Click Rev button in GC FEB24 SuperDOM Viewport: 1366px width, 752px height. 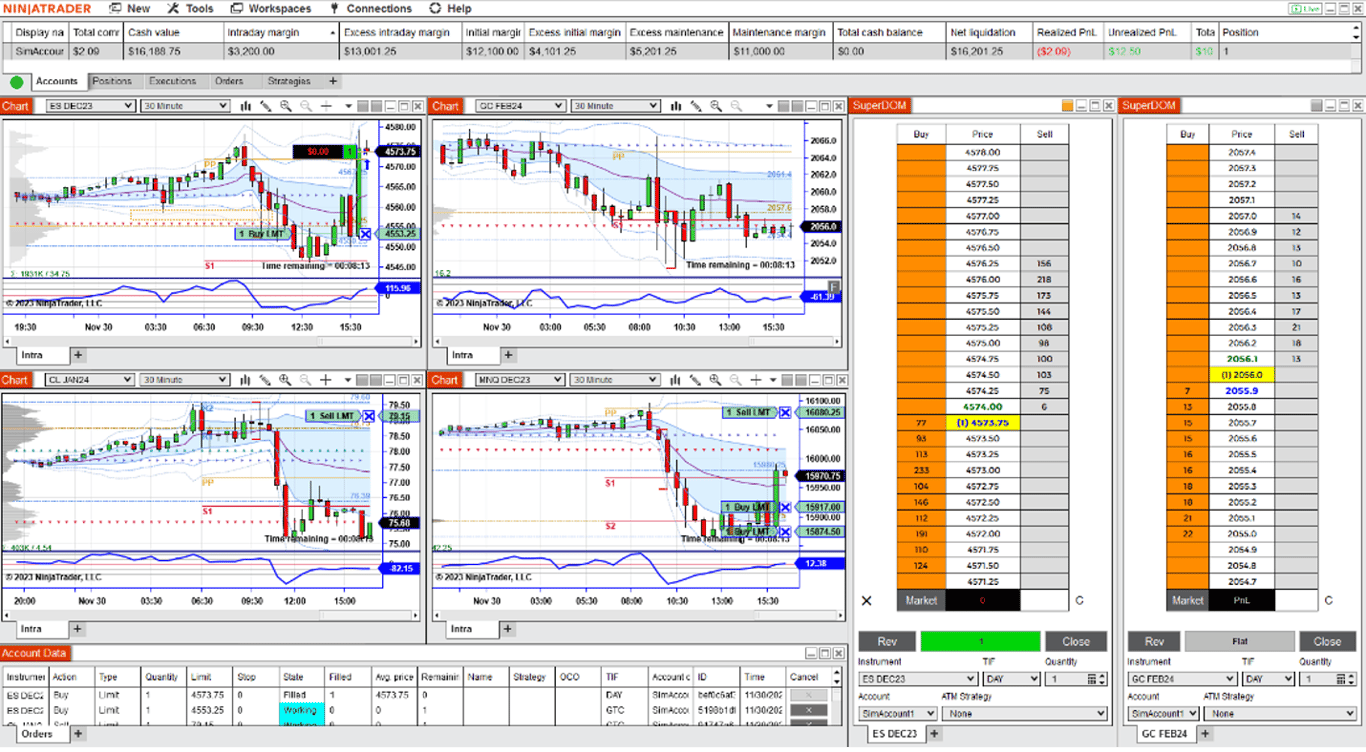coord(1155,642)
